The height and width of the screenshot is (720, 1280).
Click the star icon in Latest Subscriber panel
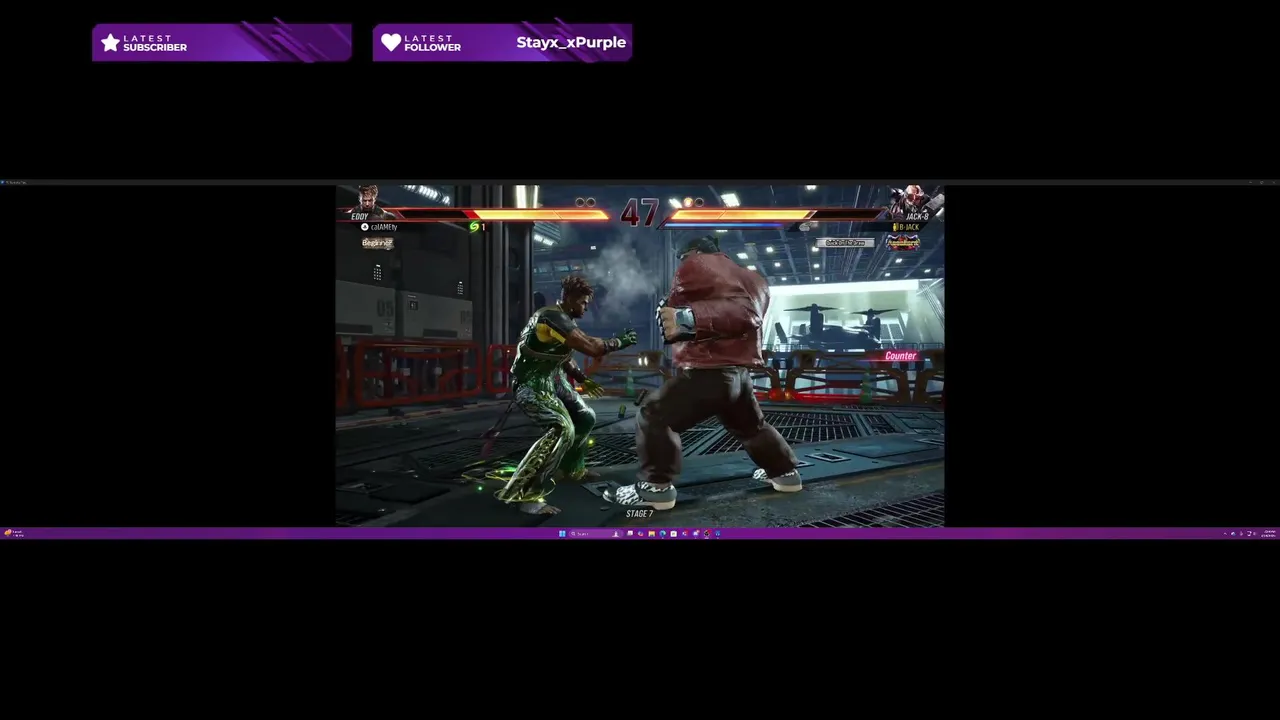pyautogui.click(x=110, y=43)
